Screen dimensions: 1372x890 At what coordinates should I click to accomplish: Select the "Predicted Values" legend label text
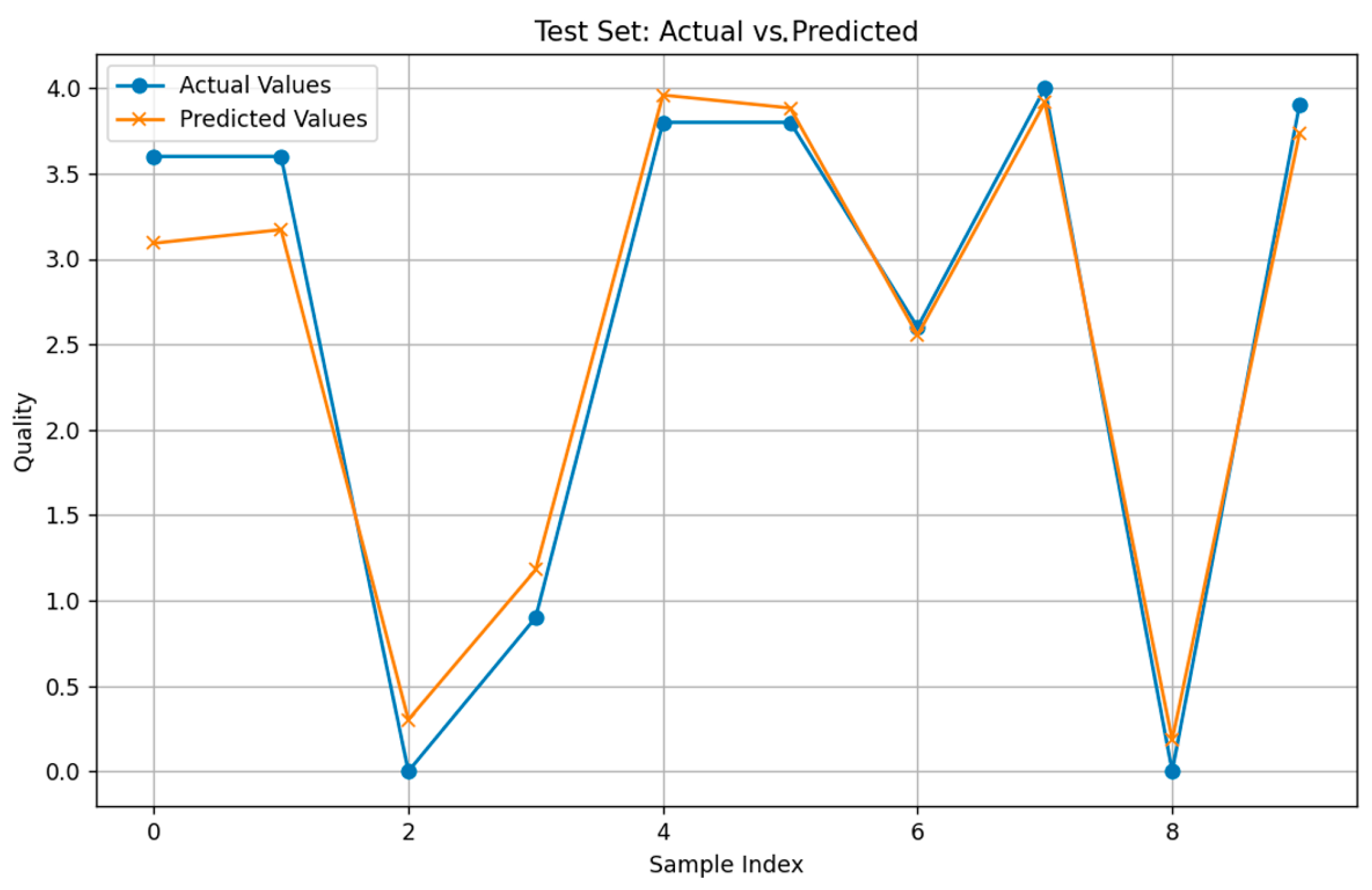(x=273, y=119)
